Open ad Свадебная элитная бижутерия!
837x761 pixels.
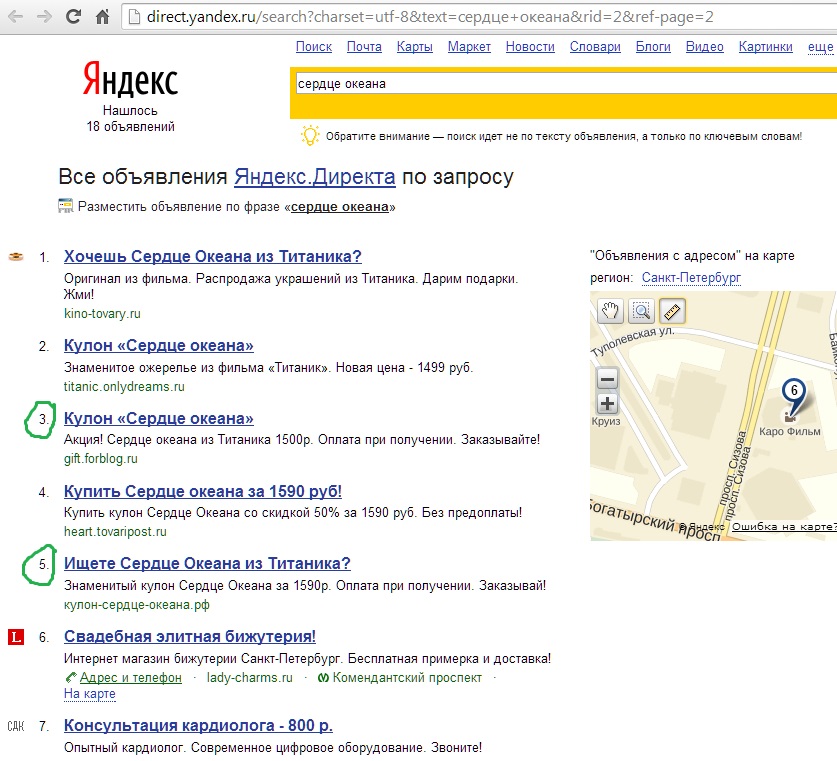pos(189,637)
